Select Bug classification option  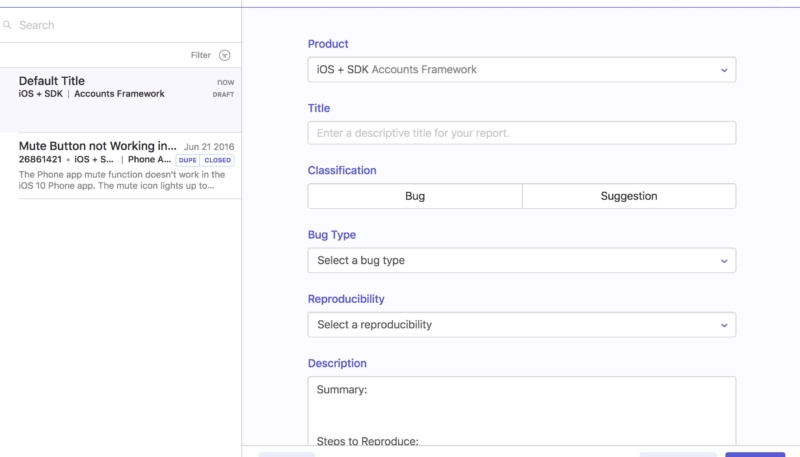pos(414,196)
